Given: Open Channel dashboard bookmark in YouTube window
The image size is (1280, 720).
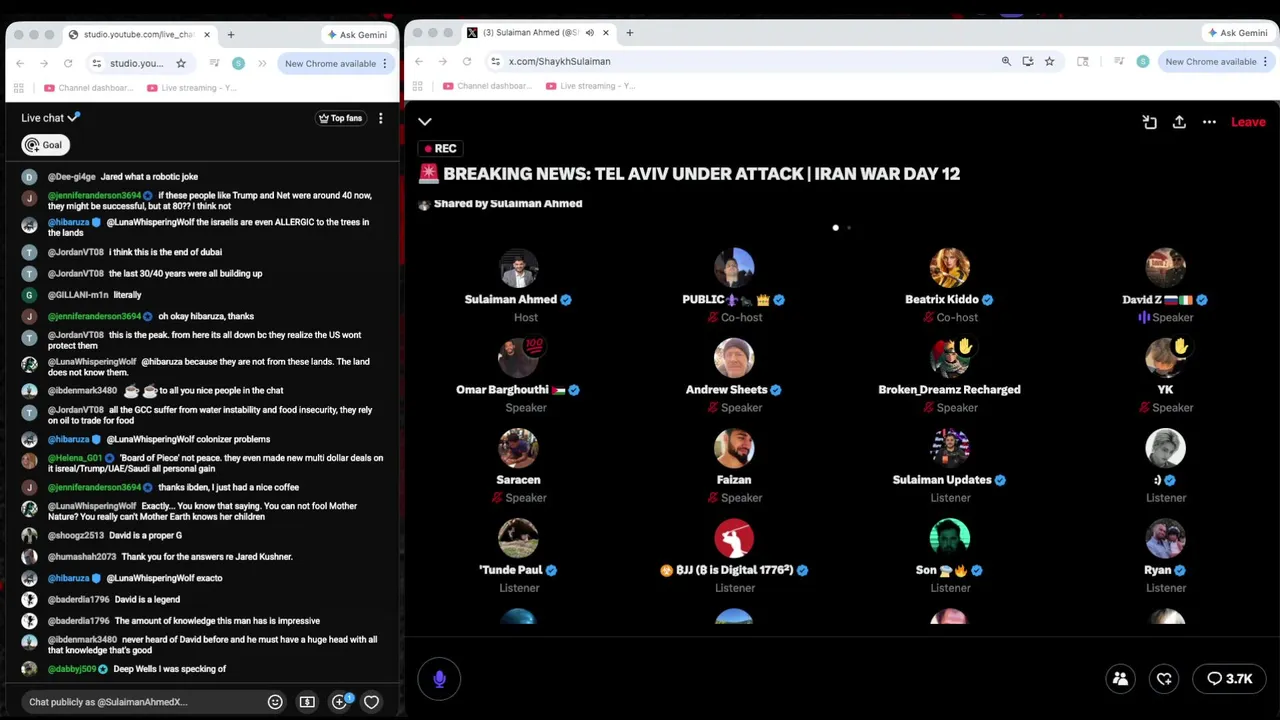Looking at the screenshot, I should 89,88.
